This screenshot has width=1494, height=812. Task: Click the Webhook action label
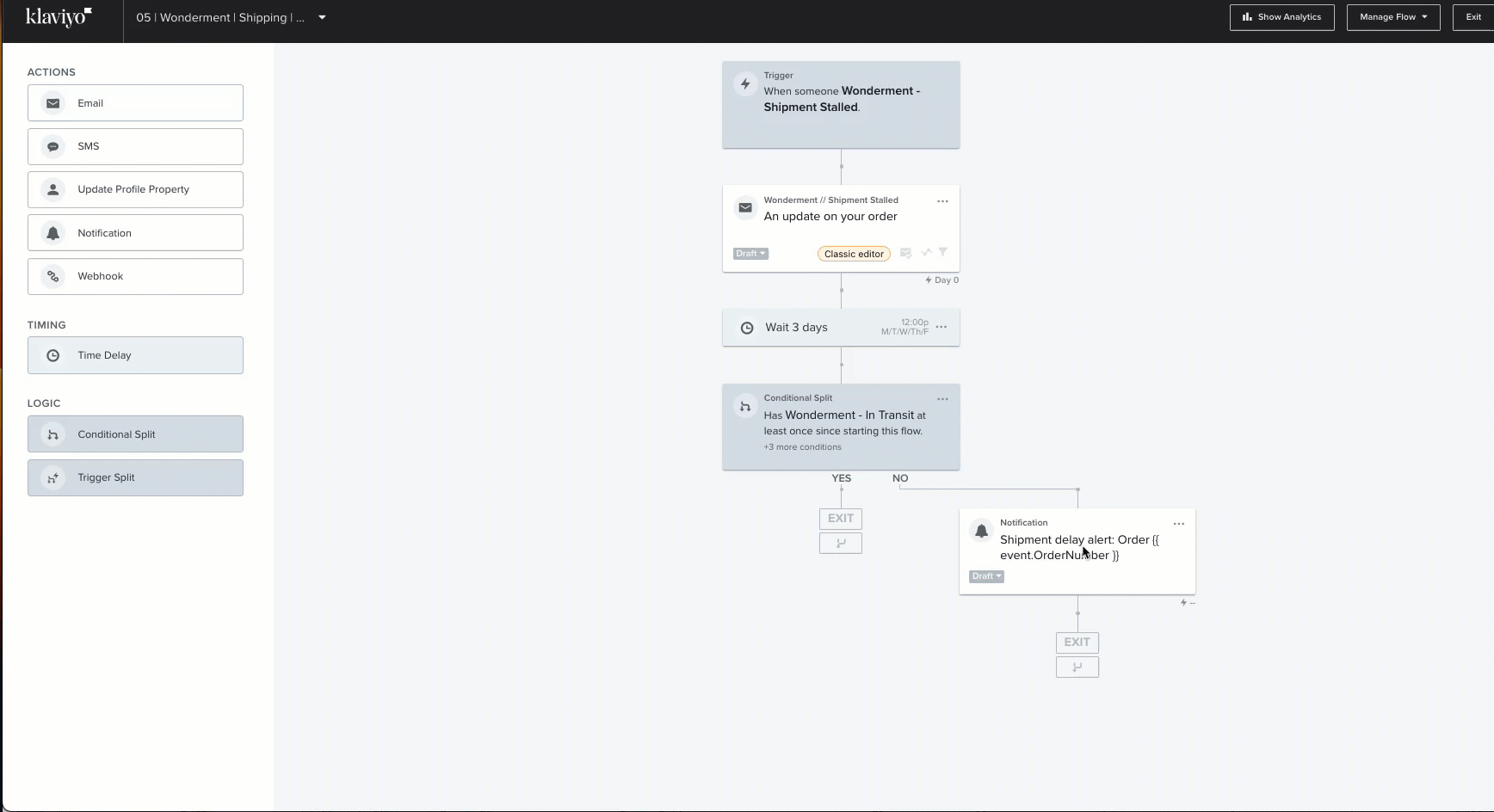pyautogui.click(x=101, y=276)
